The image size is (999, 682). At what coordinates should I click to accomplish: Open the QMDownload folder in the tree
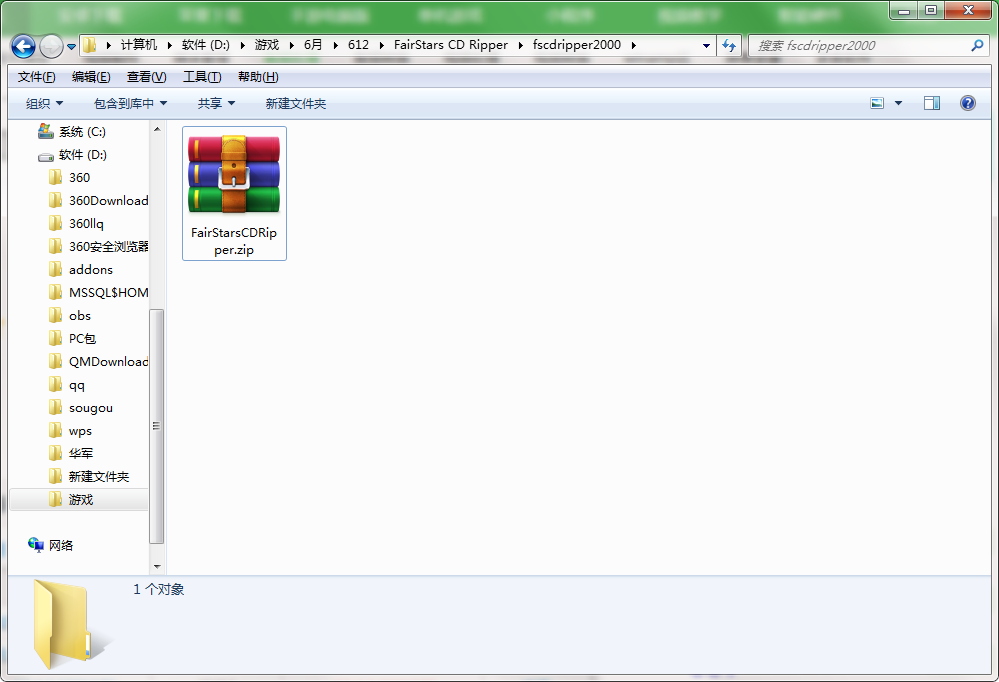pyautogui.click(x=98, y=361)
